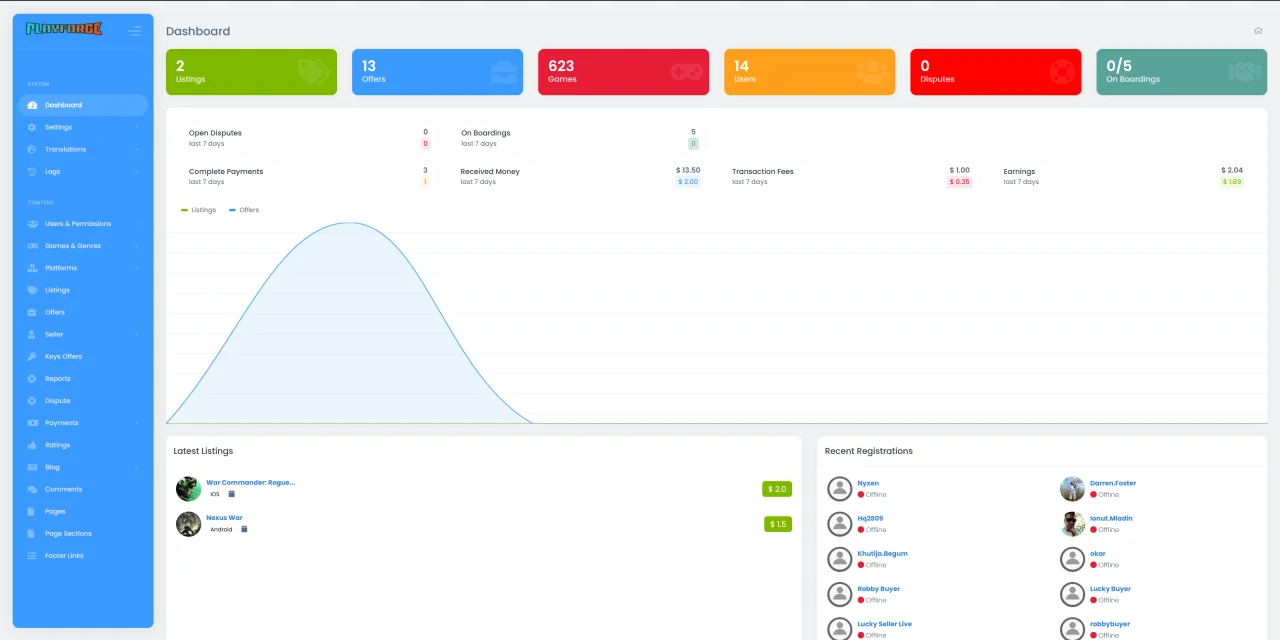This screenshot has height=640, width=1280.
Task: Expand the Payments submenu arrow
Action: pyautogui.click(x=137, y=423)
